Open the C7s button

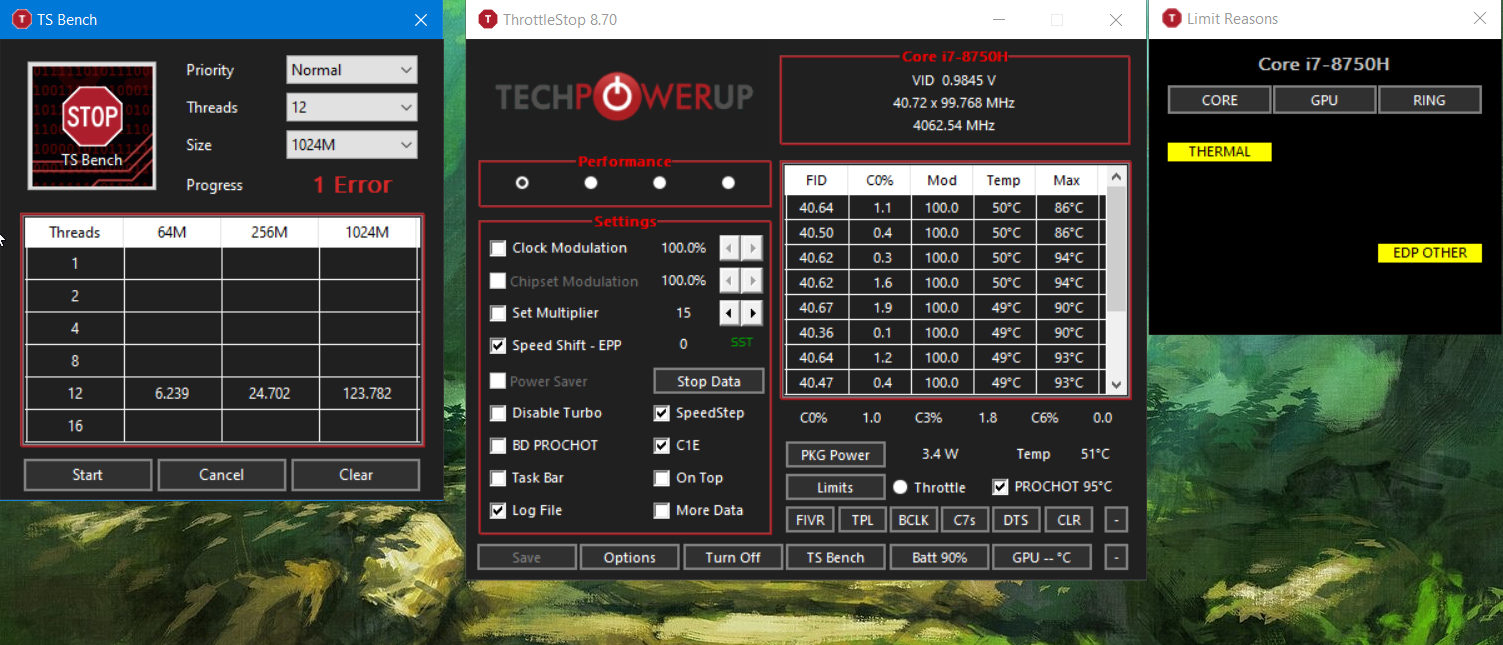[x=965, y=520]
